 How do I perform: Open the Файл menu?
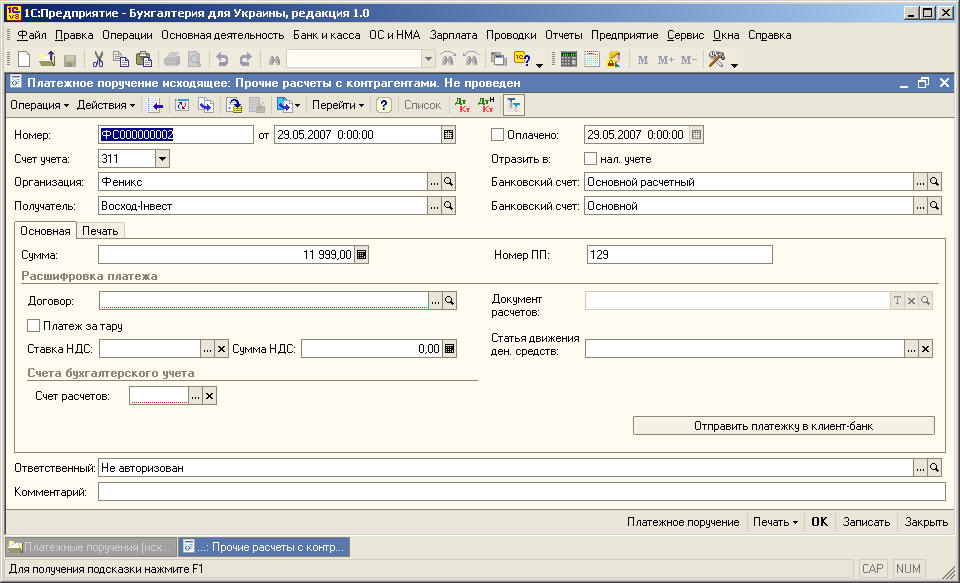point(32,35)
